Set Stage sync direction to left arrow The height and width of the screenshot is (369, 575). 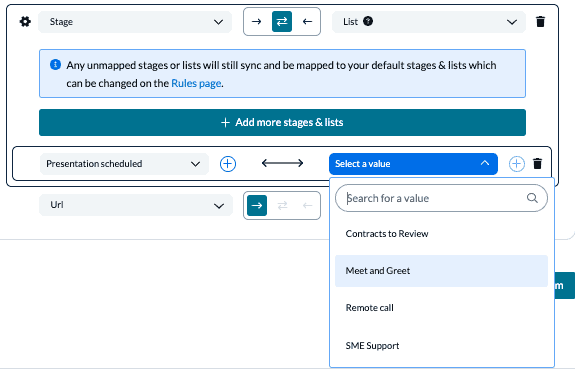tap(307, 22)
